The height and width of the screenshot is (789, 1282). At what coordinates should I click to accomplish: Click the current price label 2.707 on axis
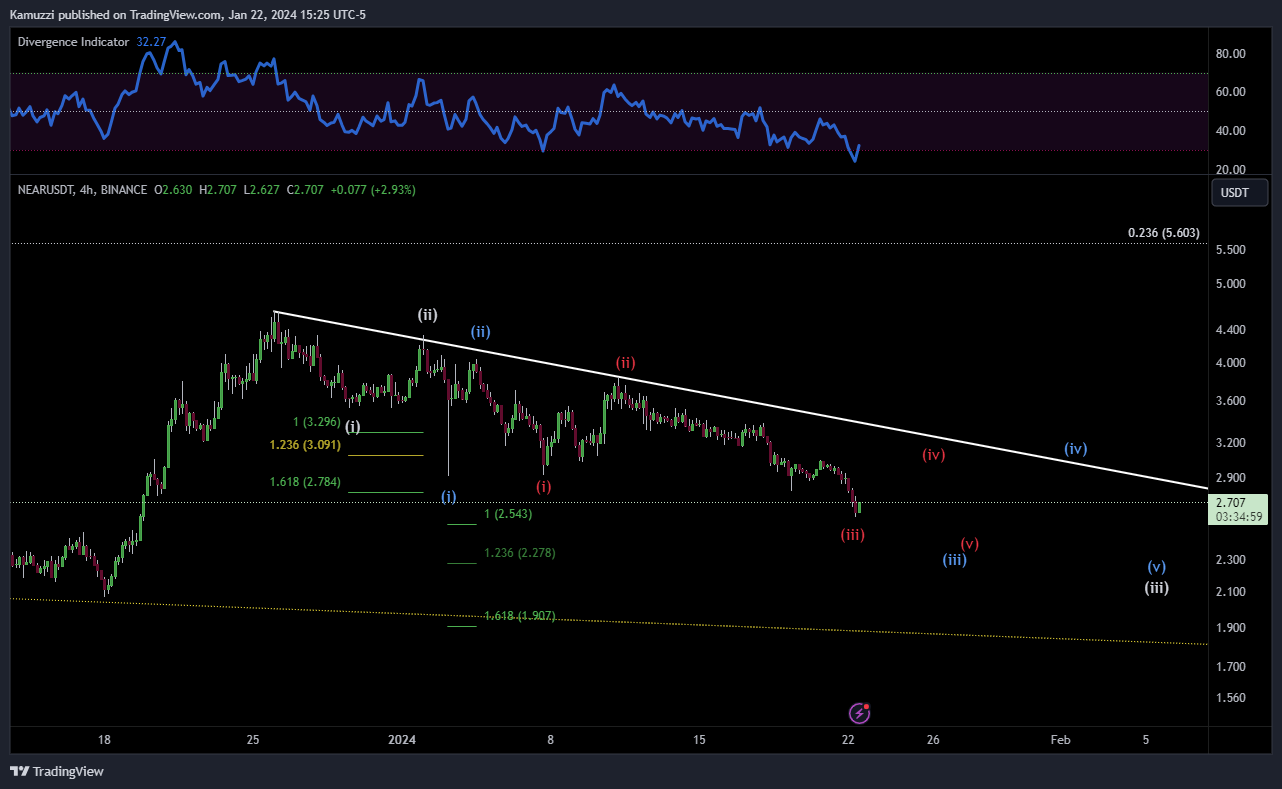click(1231, 502)
